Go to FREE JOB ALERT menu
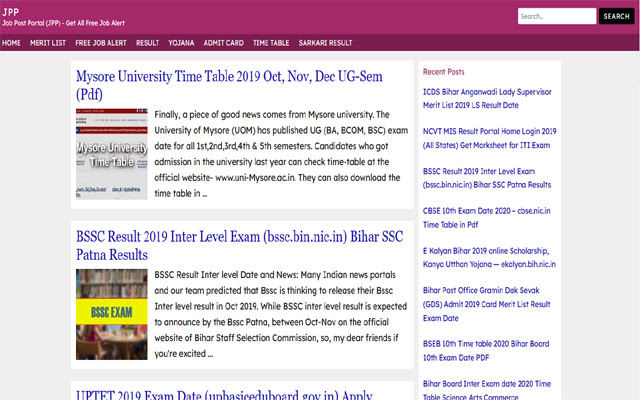 click(101, 43)
